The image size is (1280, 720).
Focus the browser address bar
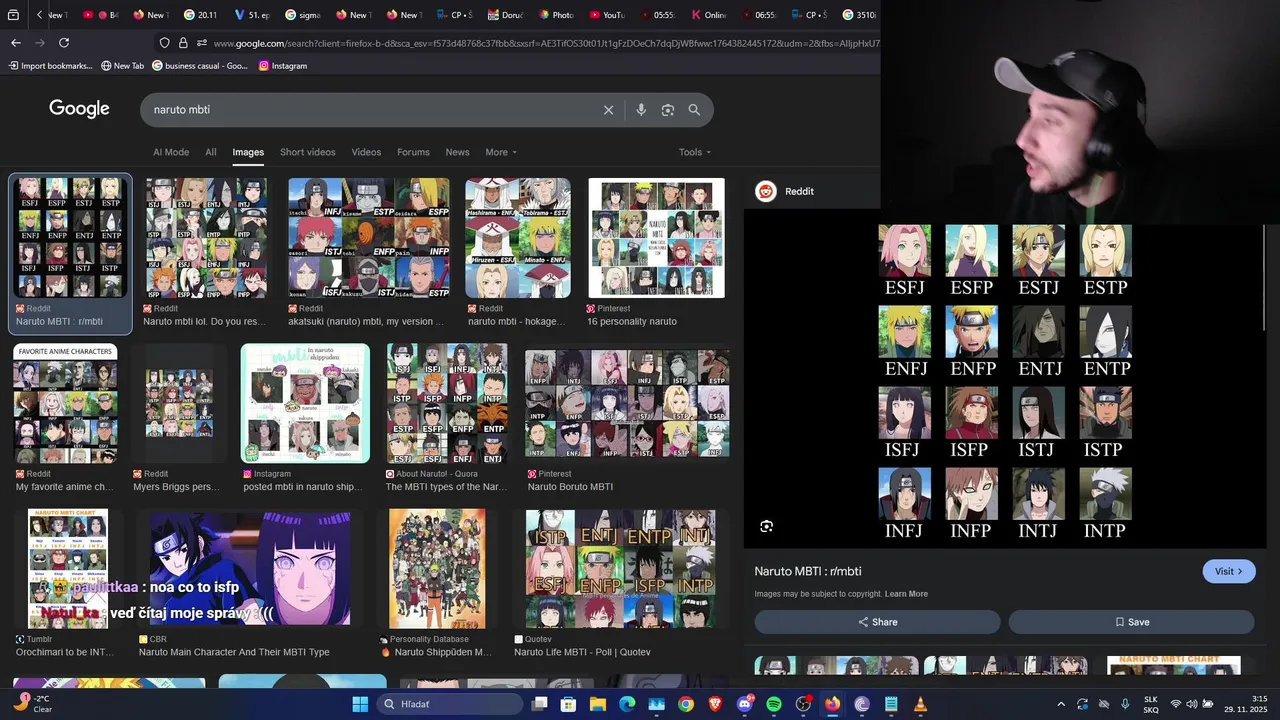[x=545, y=43]
